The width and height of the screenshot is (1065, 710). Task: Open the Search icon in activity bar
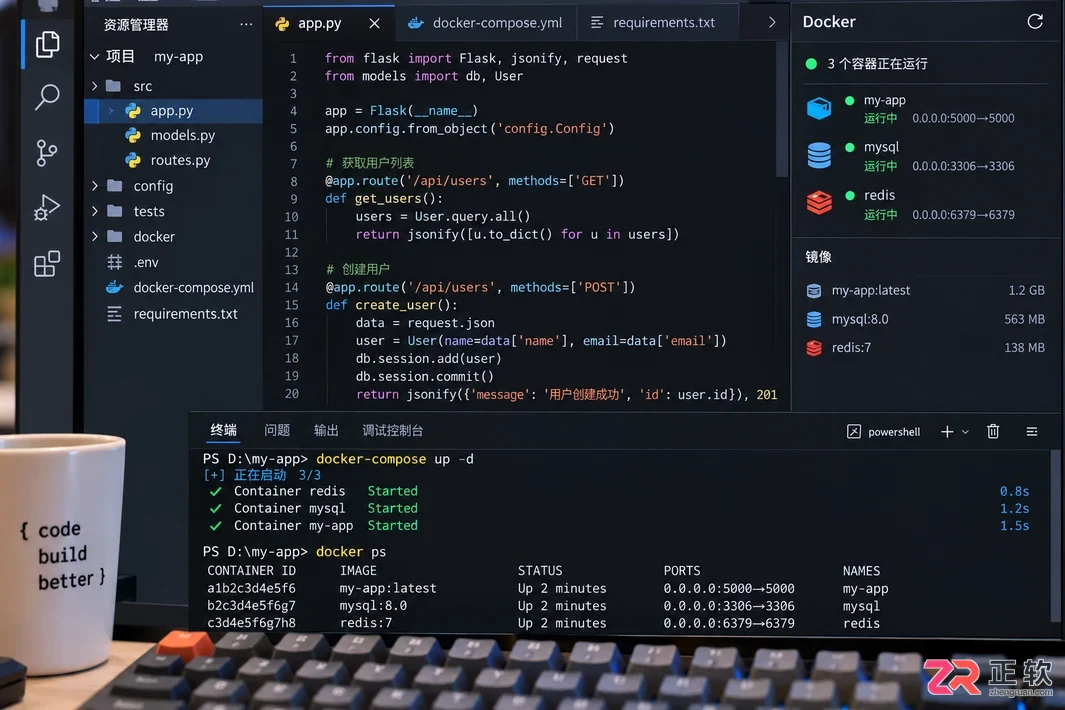47,97
